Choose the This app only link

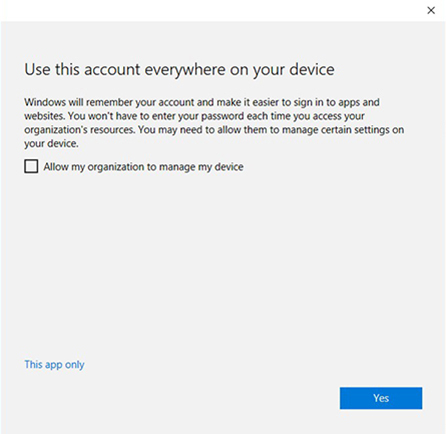point(54,365)
